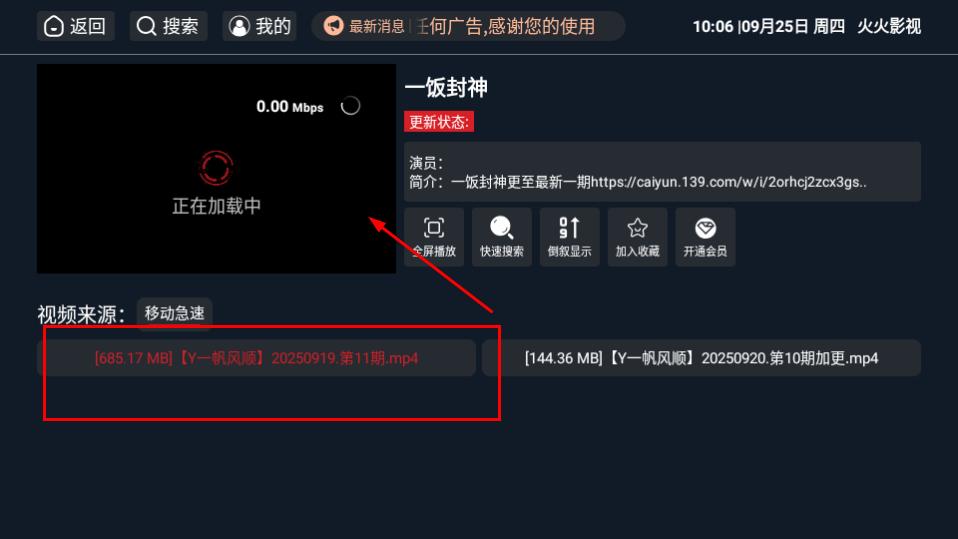This screenshot has height=539, width=958.
Task: Click the scrolling announcement message text
Action: [506, 26]
